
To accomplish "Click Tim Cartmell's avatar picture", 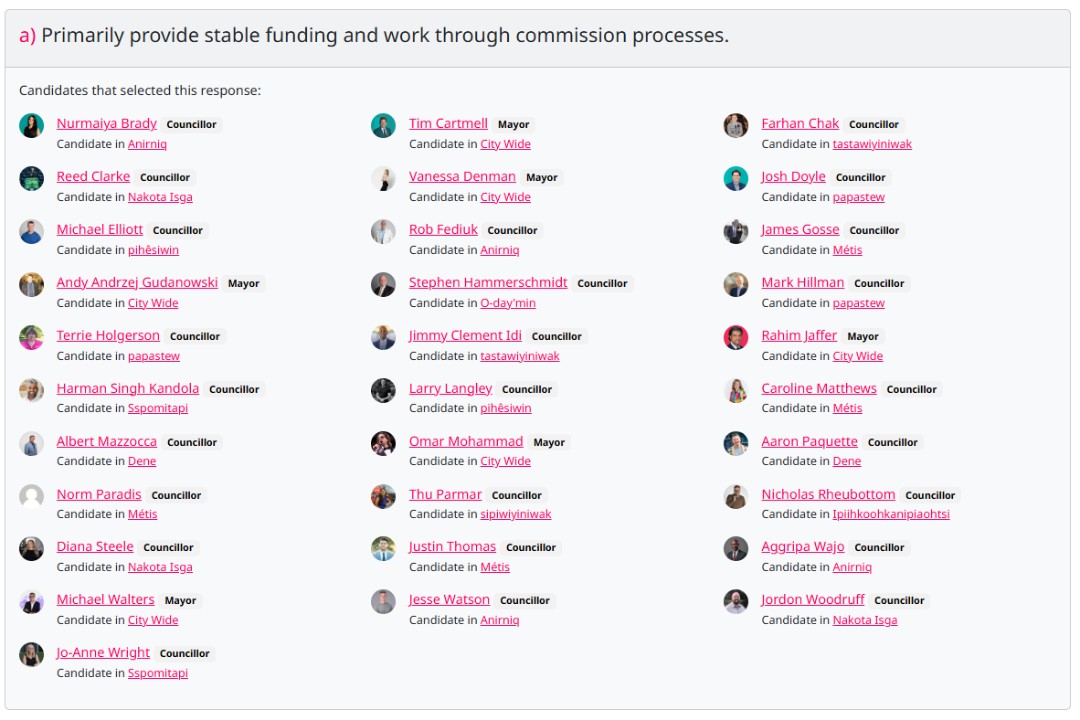I will pos(383,125).
